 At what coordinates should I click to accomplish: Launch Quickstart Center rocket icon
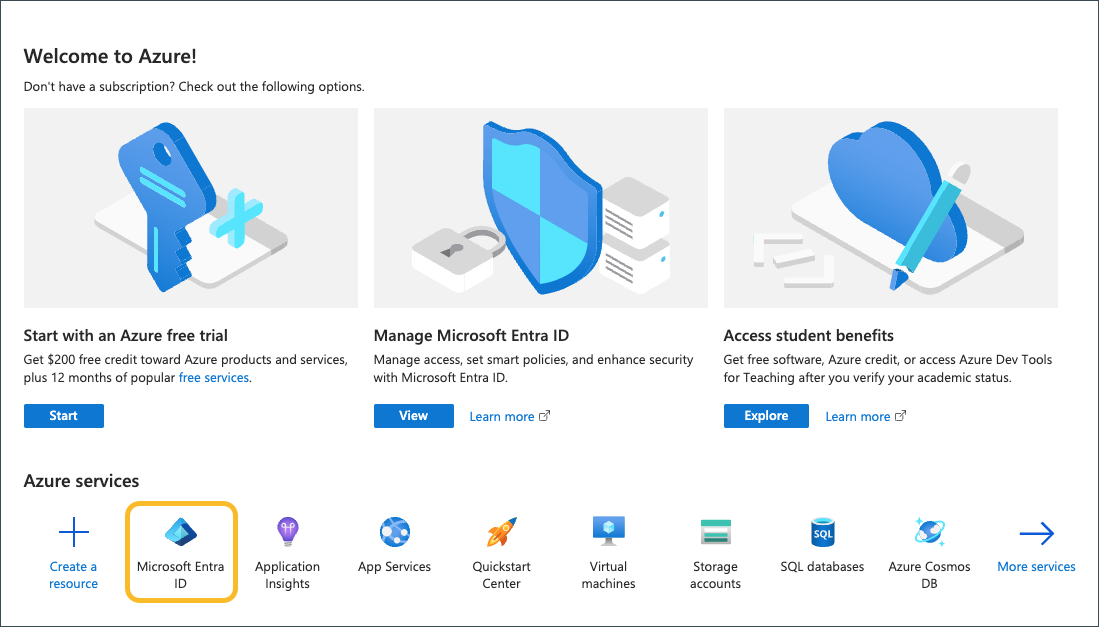(501, 532)
